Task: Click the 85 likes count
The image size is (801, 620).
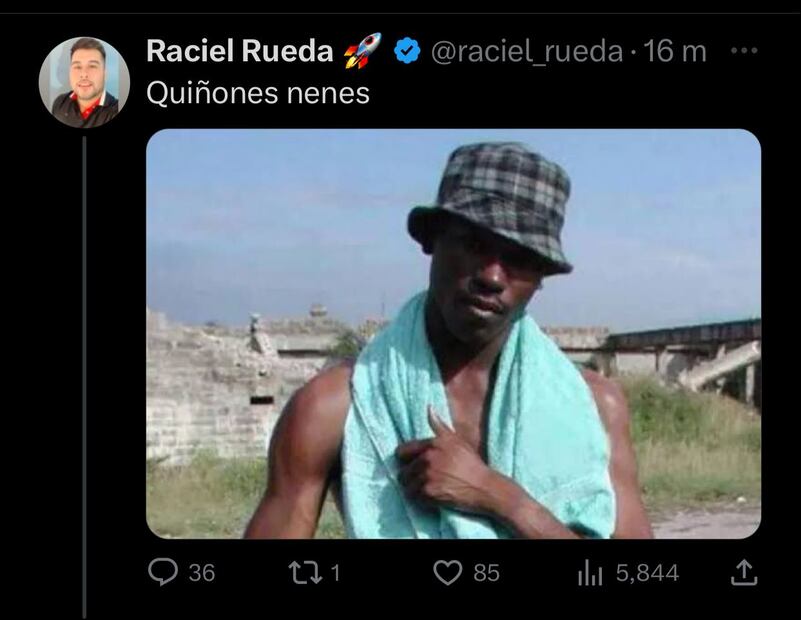Action: click(486, 573)
